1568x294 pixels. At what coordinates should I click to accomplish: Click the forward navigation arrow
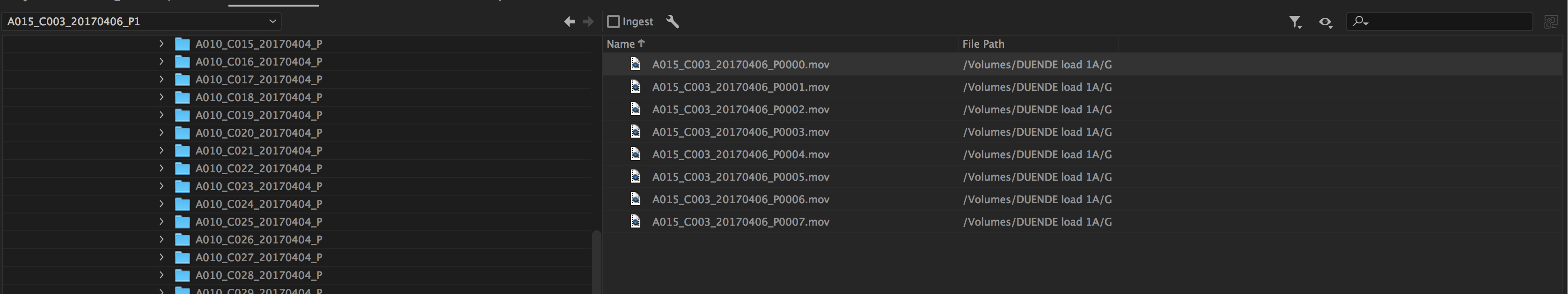click(x=588, y=22)
